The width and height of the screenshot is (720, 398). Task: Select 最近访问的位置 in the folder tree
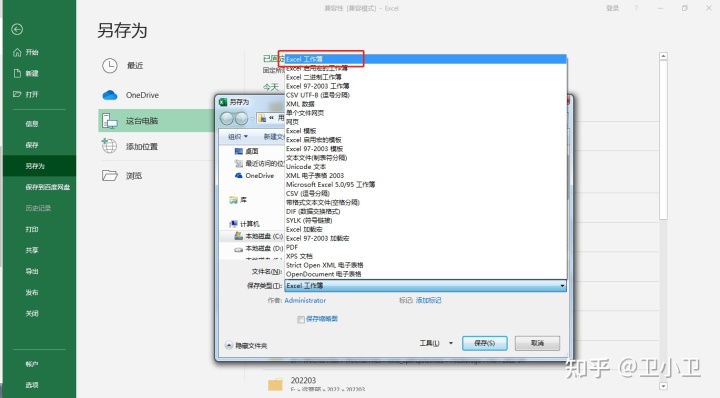tap(264, 163)
